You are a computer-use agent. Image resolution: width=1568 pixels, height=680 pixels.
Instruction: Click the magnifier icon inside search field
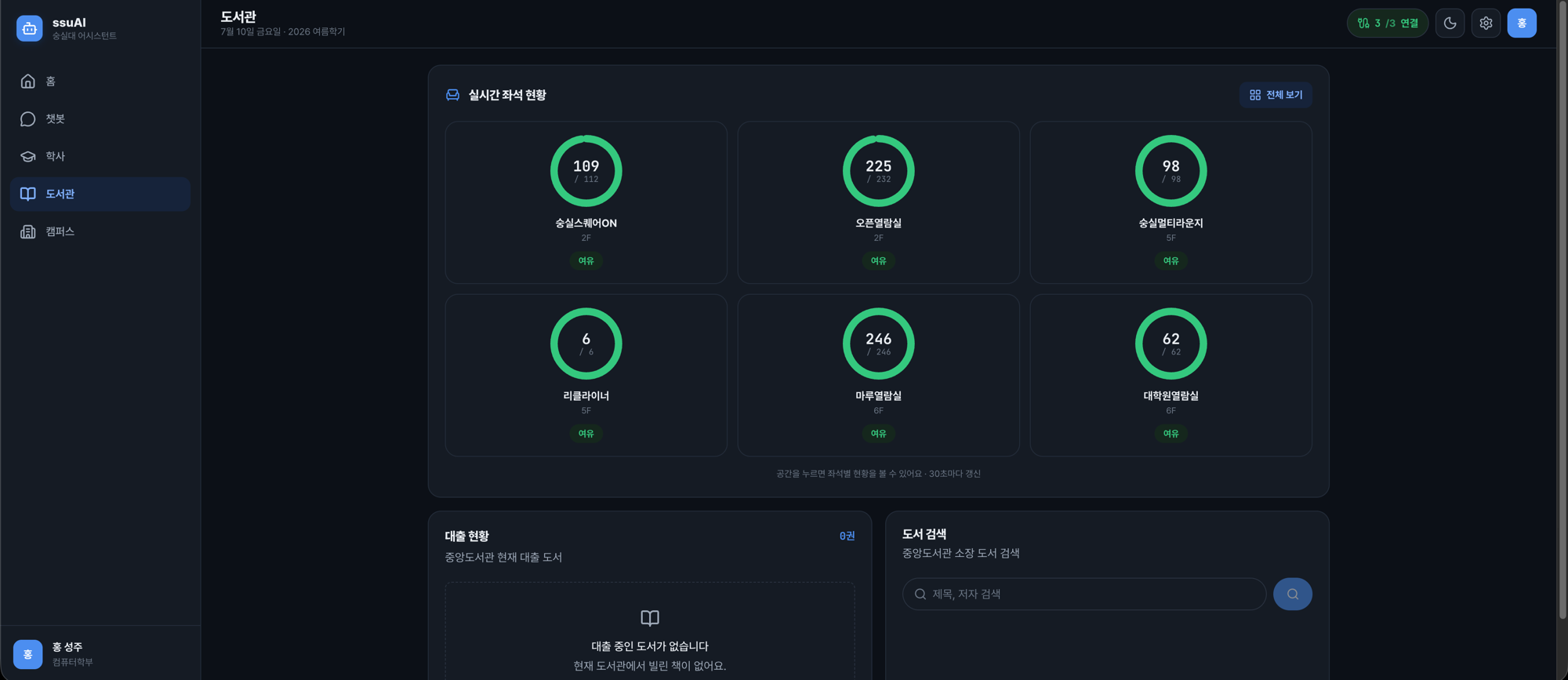point(920,595)
